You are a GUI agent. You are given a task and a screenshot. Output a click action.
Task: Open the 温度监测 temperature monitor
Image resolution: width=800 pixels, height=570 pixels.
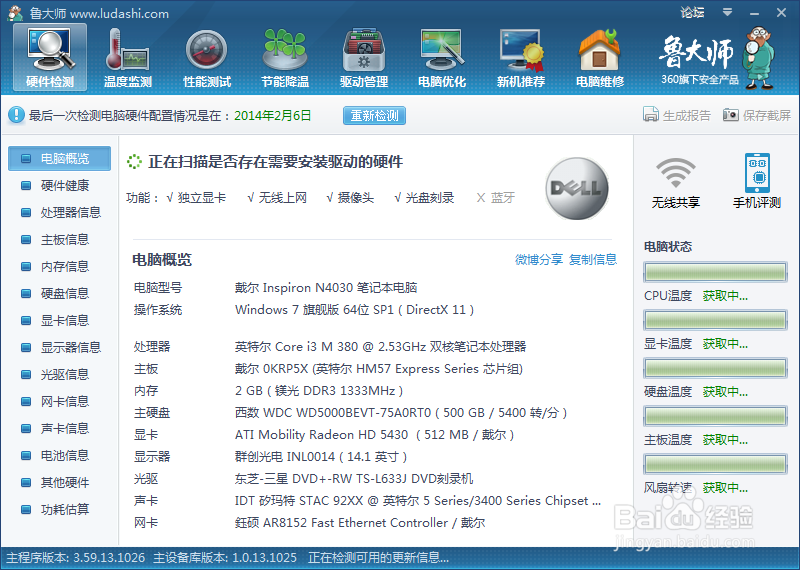click(128, 58)
